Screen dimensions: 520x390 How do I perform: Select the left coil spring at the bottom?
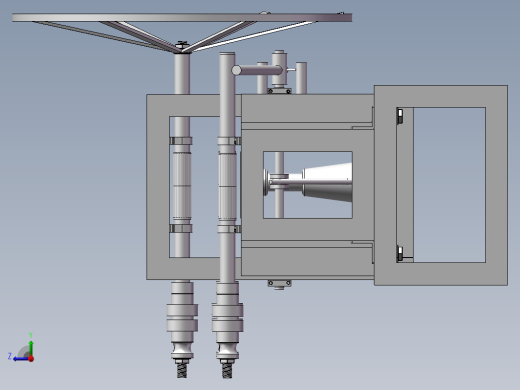tap(182, 370)
